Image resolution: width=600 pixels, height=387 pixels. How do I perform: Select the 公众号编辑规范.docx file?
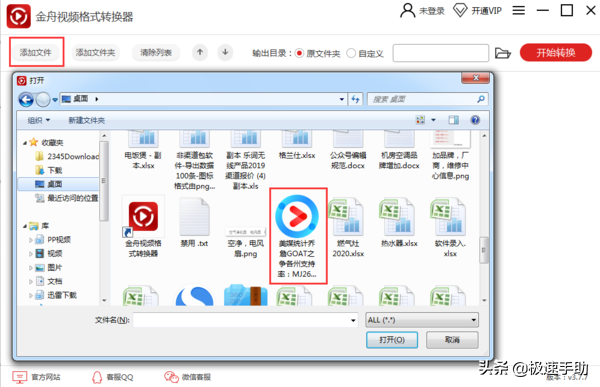point(348,150)
